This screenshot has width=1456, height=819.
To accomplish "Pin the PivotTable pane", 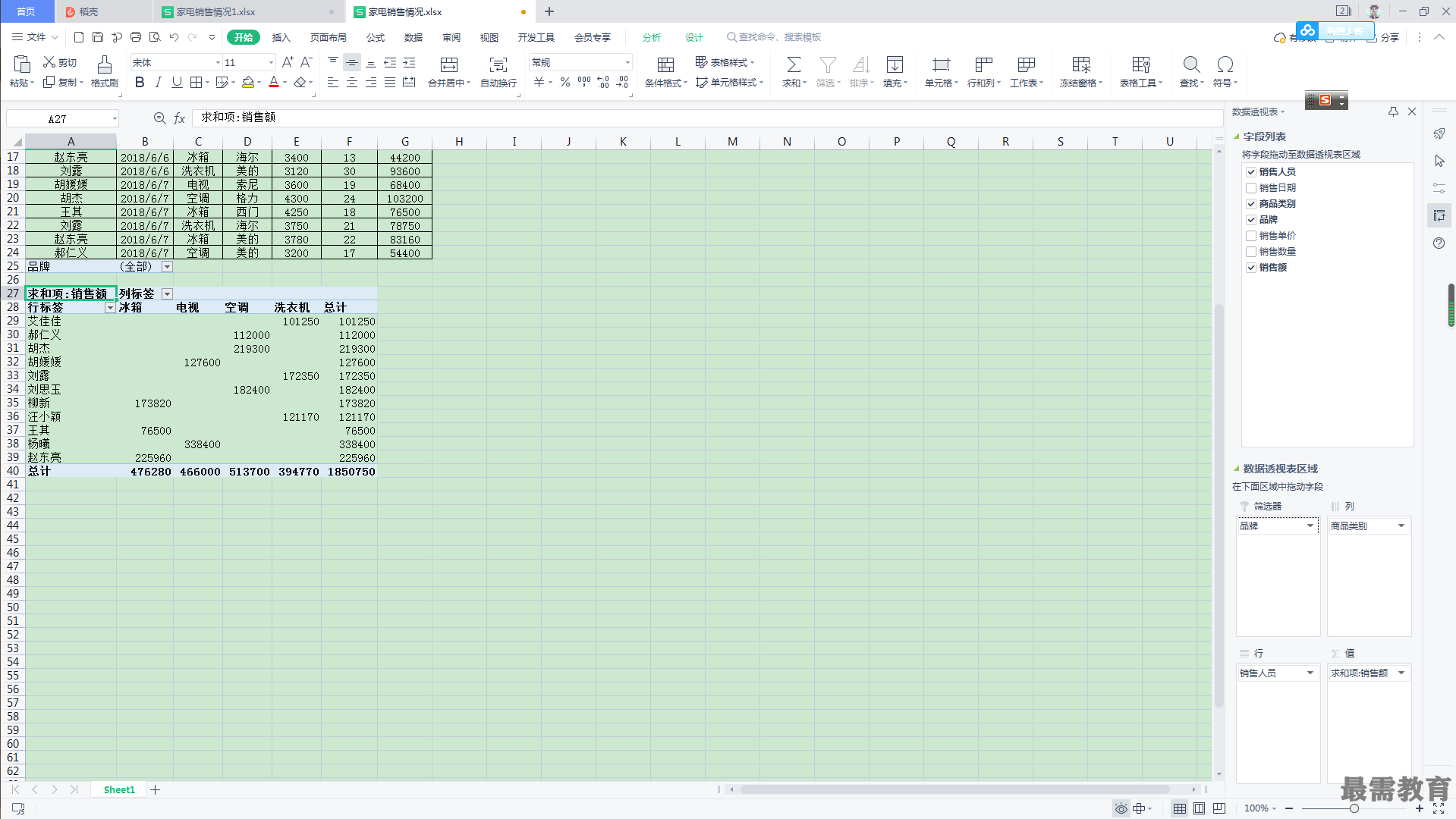I will (x=1393, y=111).
